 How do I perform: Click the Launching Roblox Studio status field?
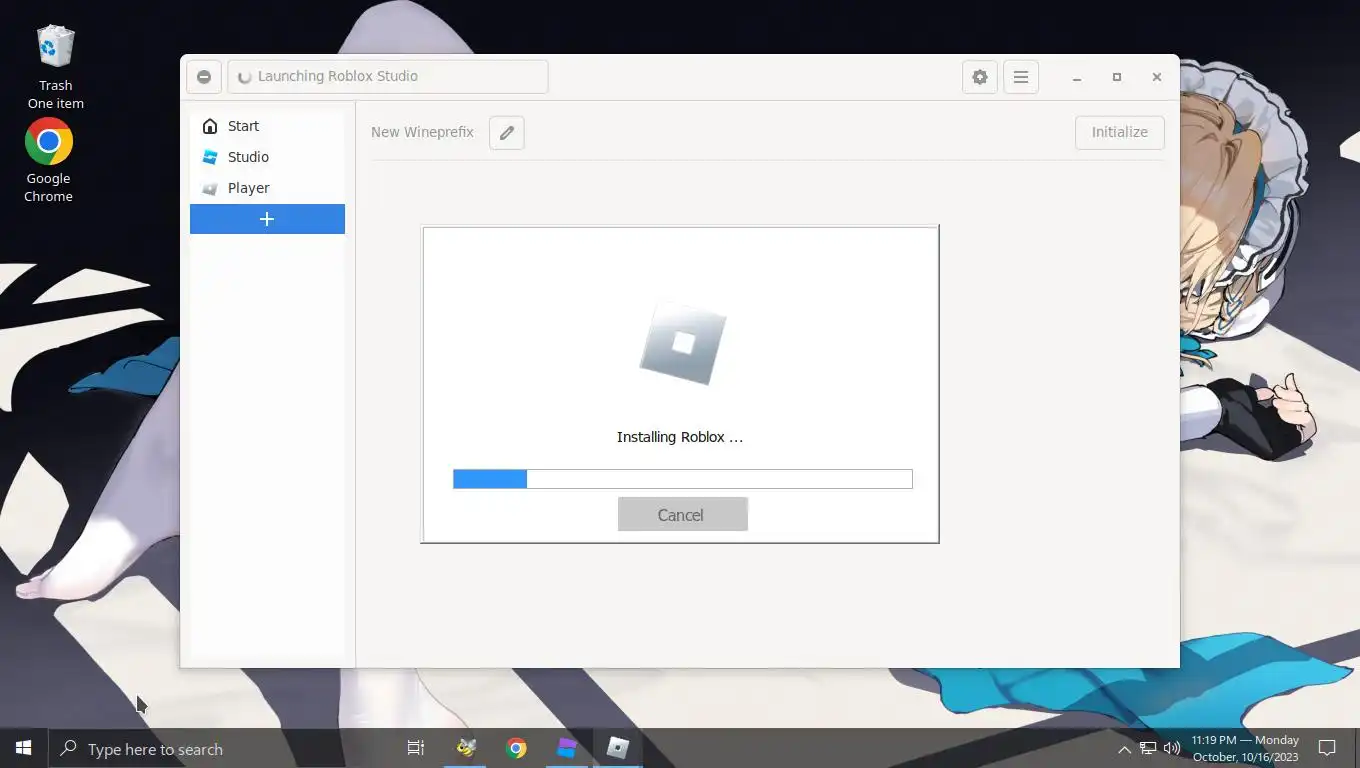pyautogui.click(x=388, y=77)
